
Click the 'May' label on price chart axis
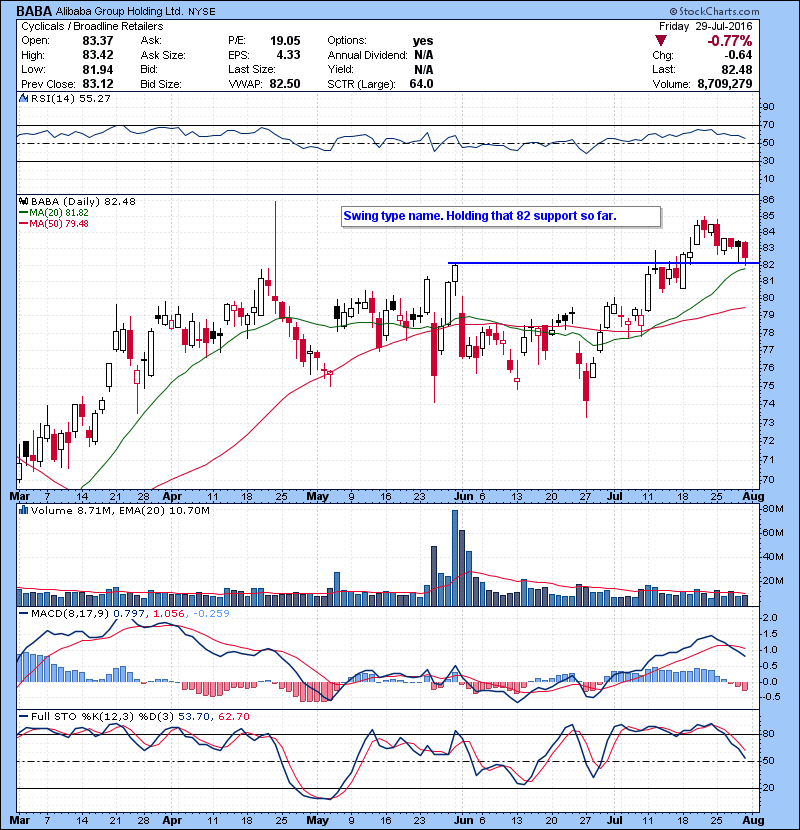318,497
